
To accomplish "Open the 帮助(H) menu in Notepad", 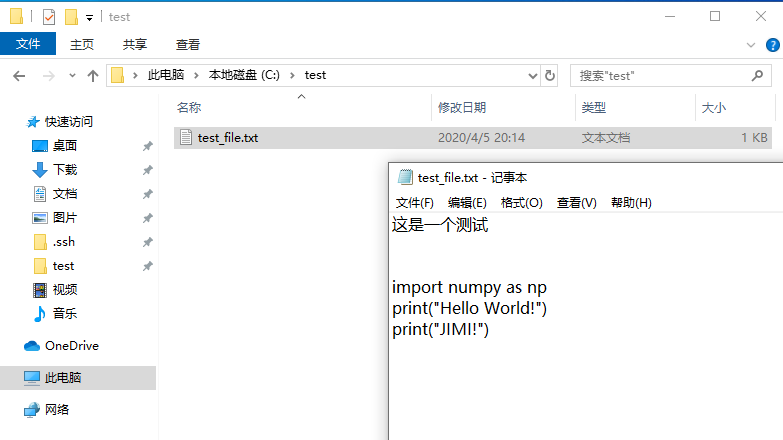I will 631,203.
